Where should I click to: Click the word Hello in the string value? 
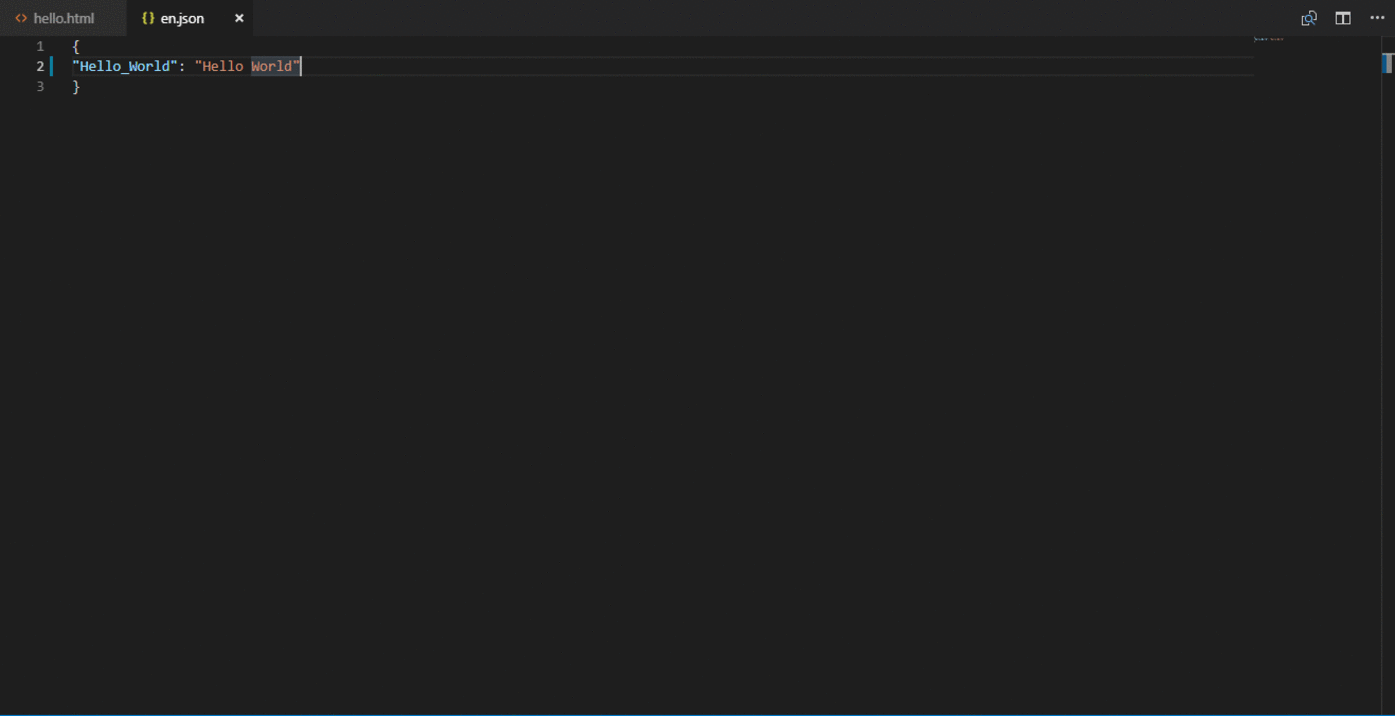(222, 66)
